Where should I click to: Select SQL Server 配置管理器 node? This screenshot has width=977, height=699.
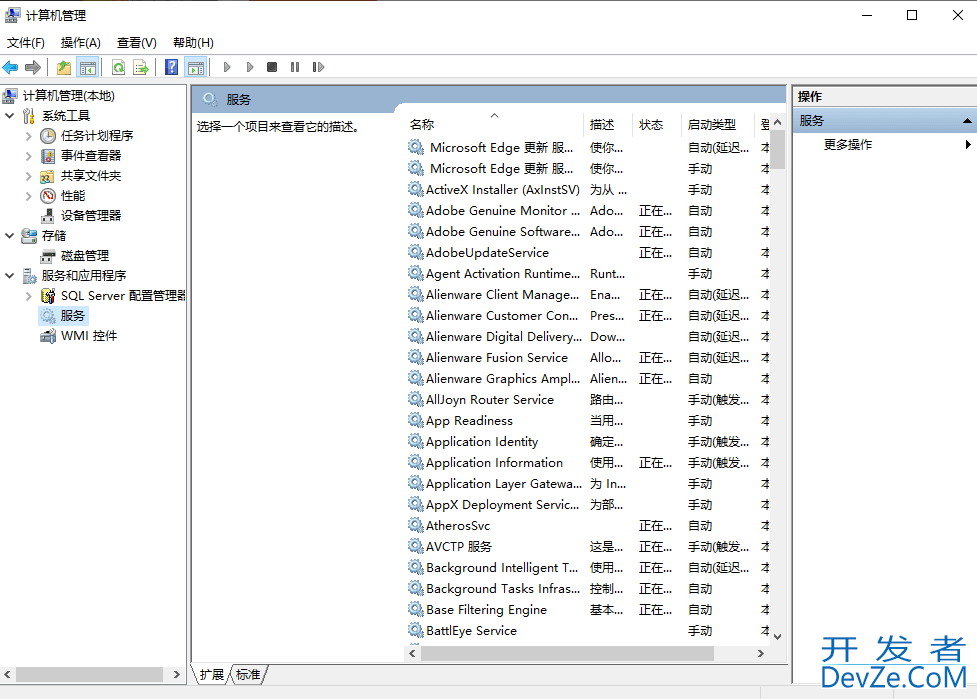[x=123, y=295]
